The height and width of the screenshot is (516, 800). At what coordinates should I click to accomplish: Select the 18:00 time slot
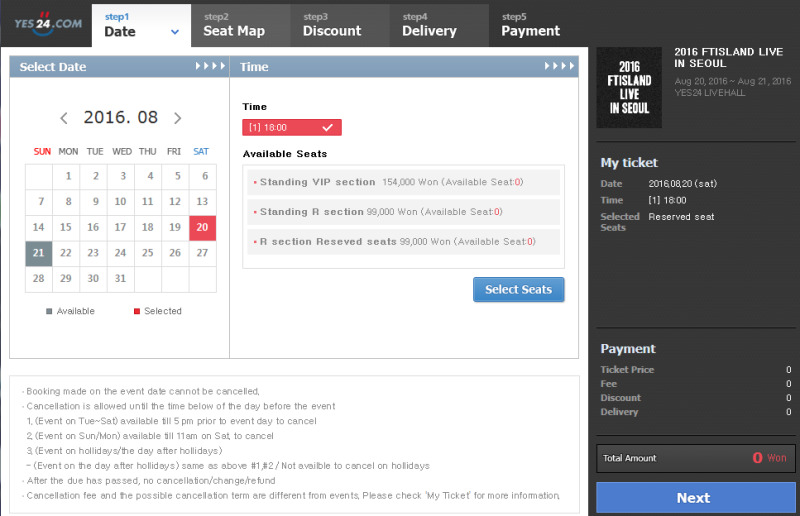(x=292, y=127)
